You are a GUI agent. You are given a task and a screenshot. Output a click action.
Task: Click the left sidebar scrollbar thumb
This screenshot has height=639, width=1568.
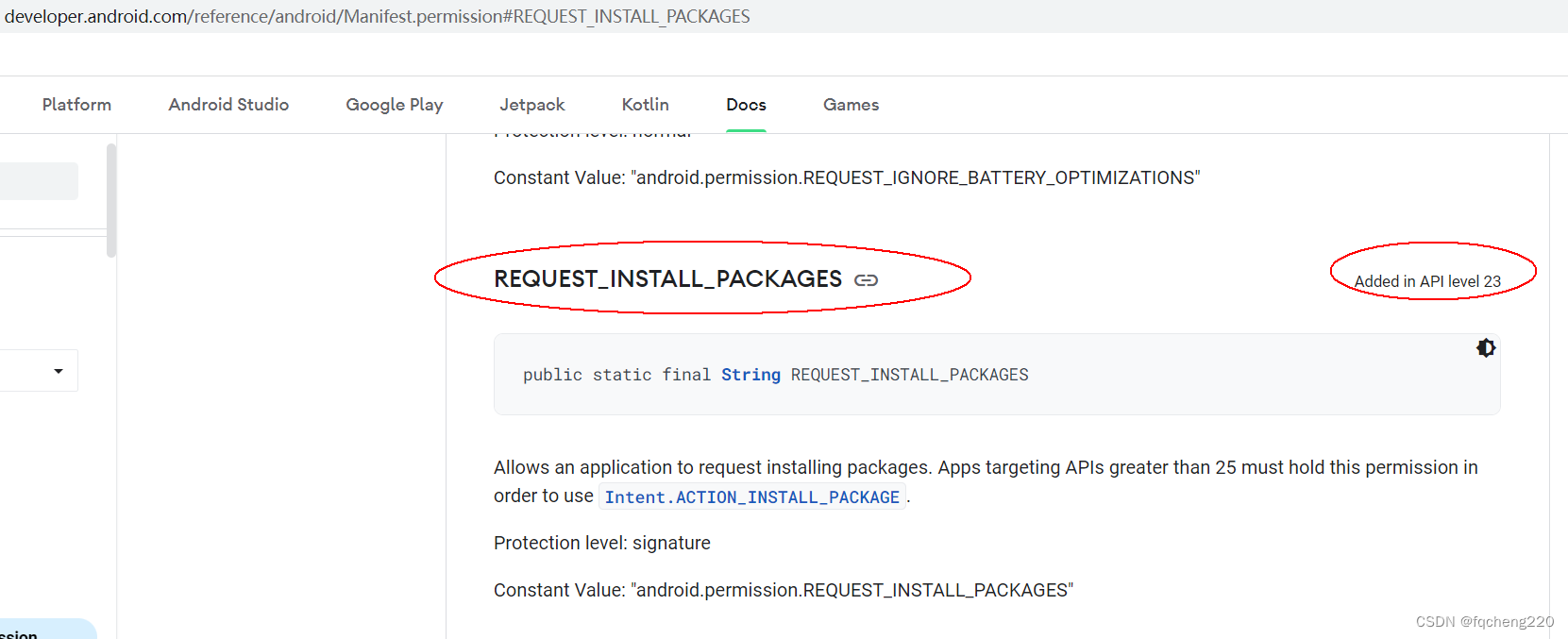(111, 200)
